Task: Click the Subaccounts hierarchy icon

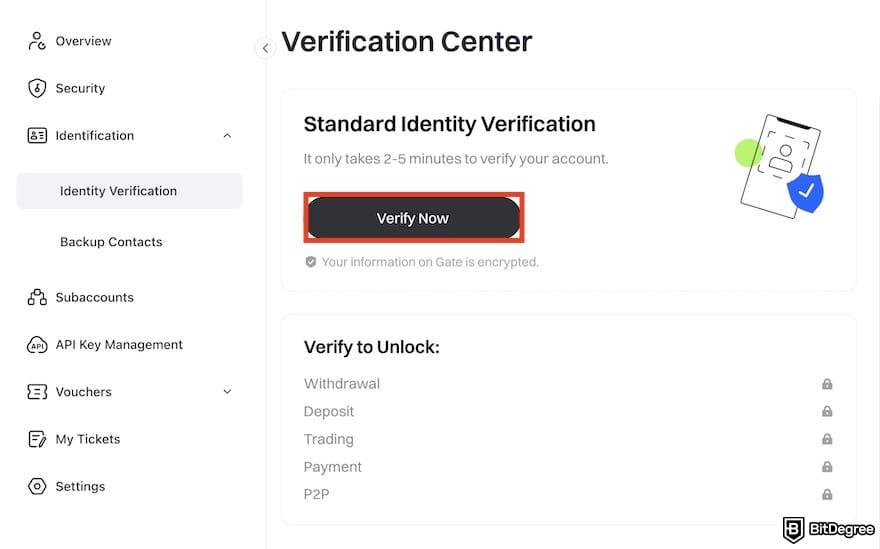Action: 37,297
